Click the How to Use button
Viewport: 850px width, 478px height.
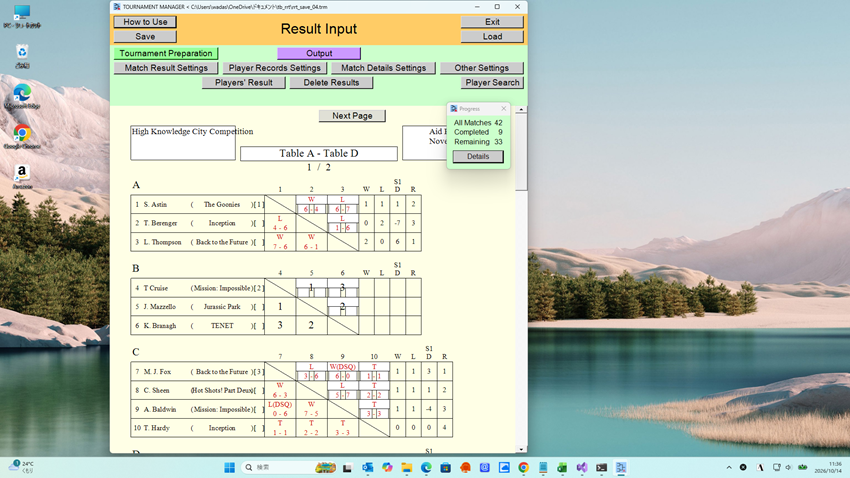[x=145, y=22]
